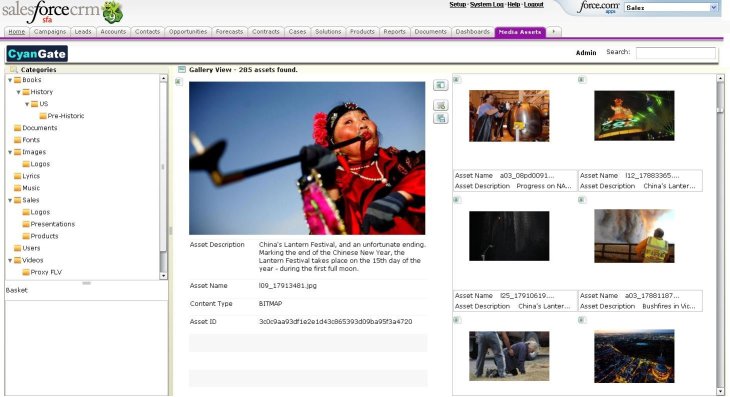
Task: Click corner icon above a03_08pd0091 thumbnail
Action: [x=457, y=80]
